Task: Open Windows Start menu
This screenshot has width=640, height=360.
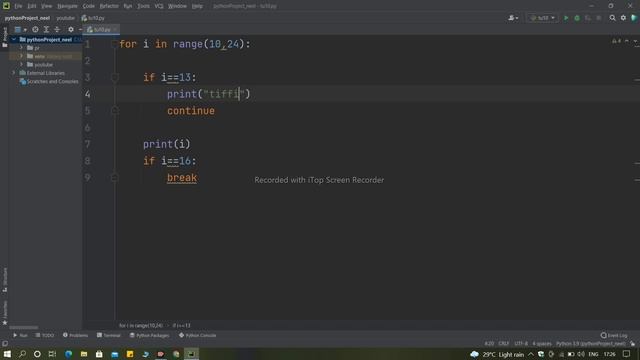Action: tap(7, 354)
